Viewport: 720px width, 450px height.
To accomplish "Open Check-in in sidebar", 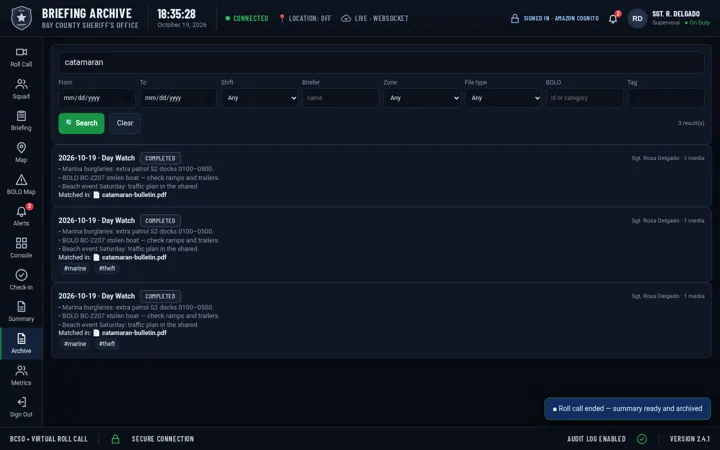I will pyautogui.click(x=21, y=280).
